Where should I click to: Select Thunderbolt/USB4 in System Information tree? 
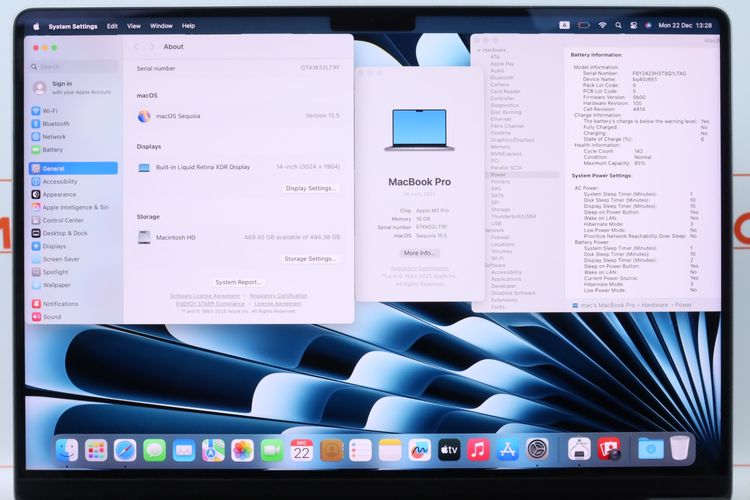pyautogui.click(x=514, y=216)
